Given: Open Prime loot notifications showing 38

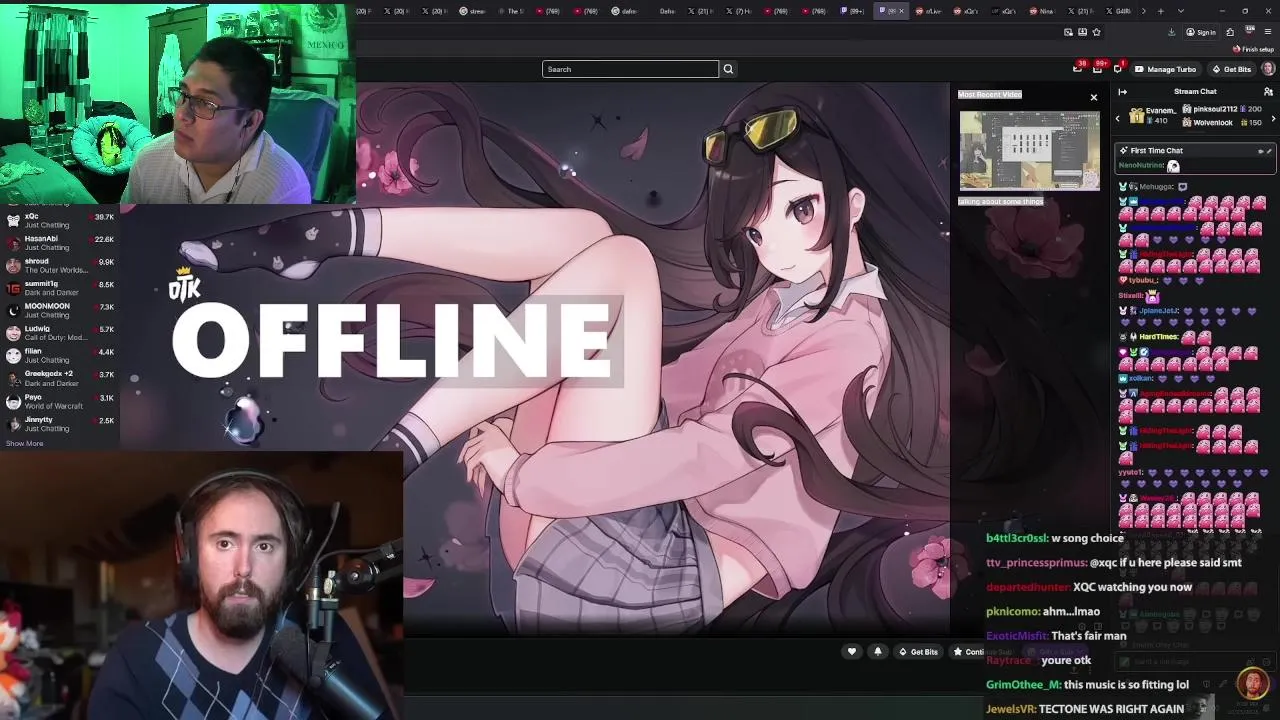Looking at the screenshot, I should (1078, 68).
